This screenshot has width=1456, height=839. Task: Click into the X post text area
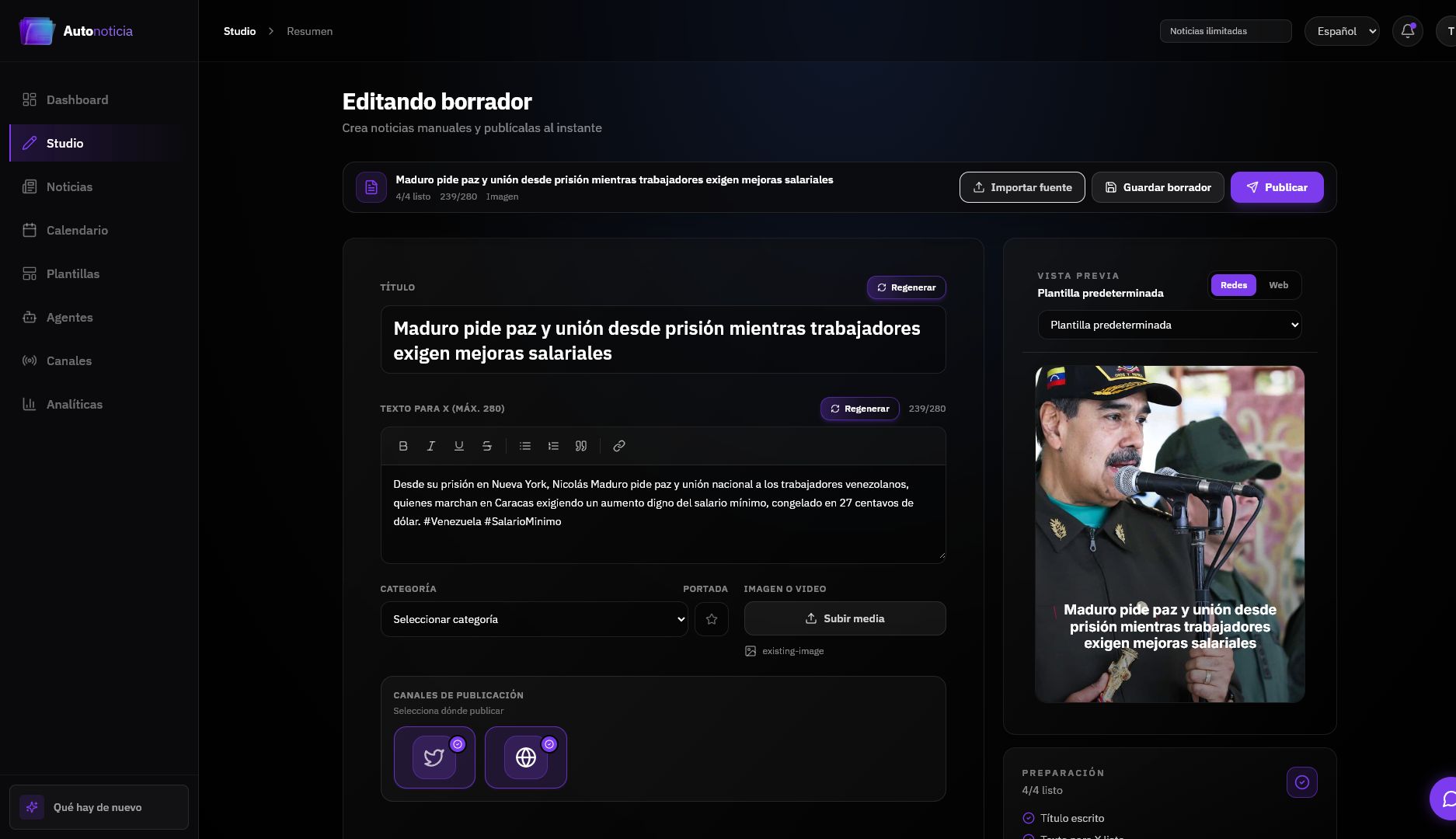tap(663, 513)
